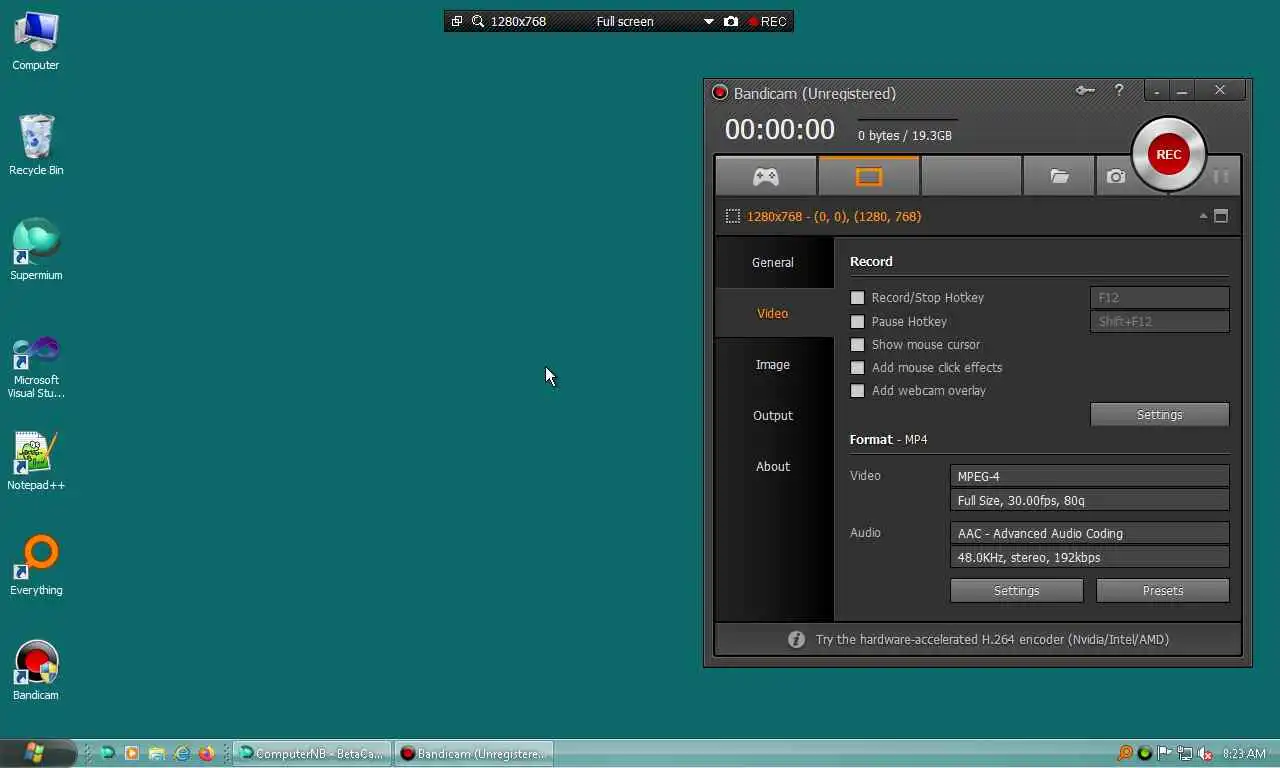Select the Screen Recording rectangle mode

pos(869,176)
